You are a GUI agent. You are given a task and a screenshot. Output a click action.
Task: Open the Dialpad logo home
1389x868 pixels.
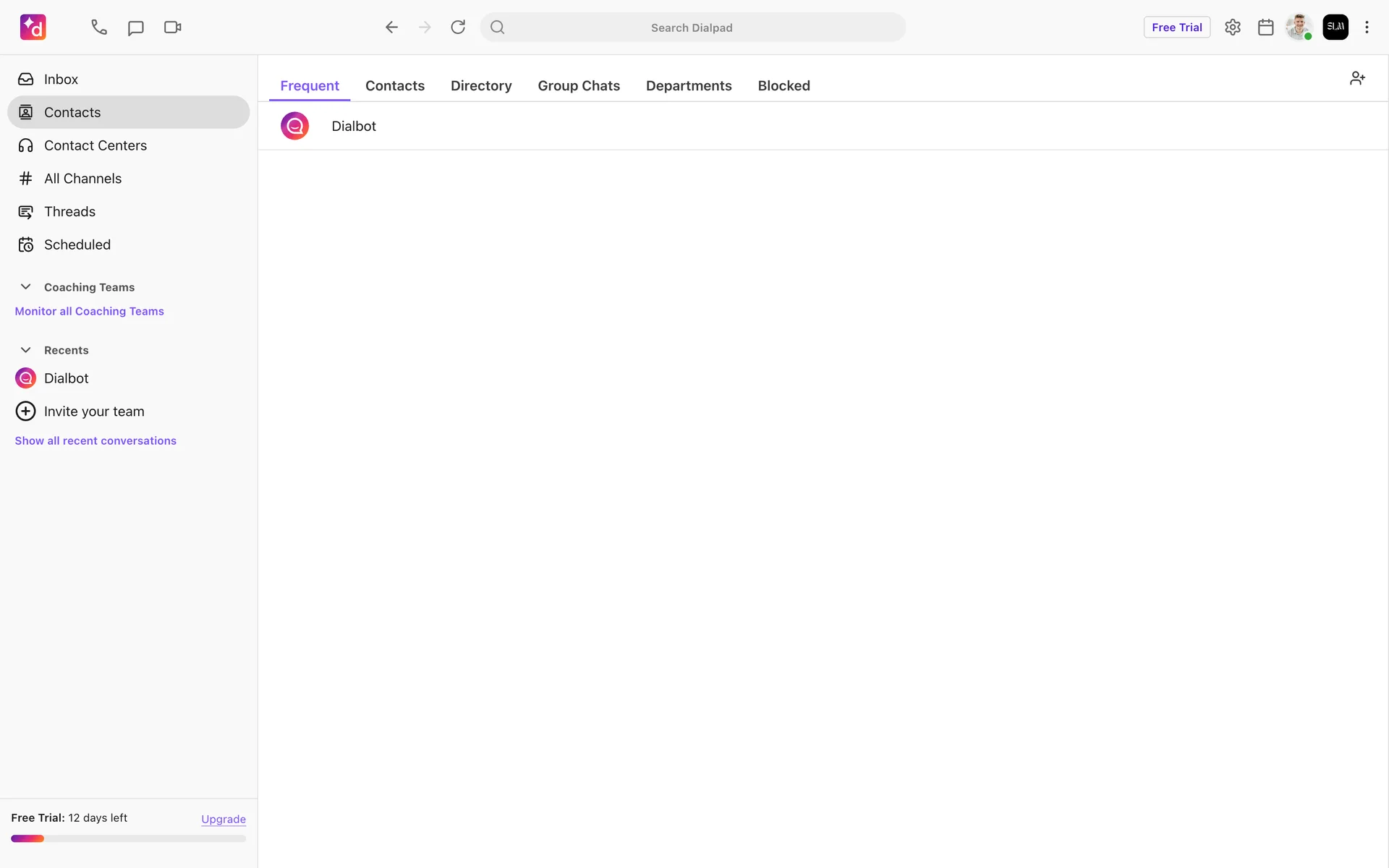click(33, 27)
